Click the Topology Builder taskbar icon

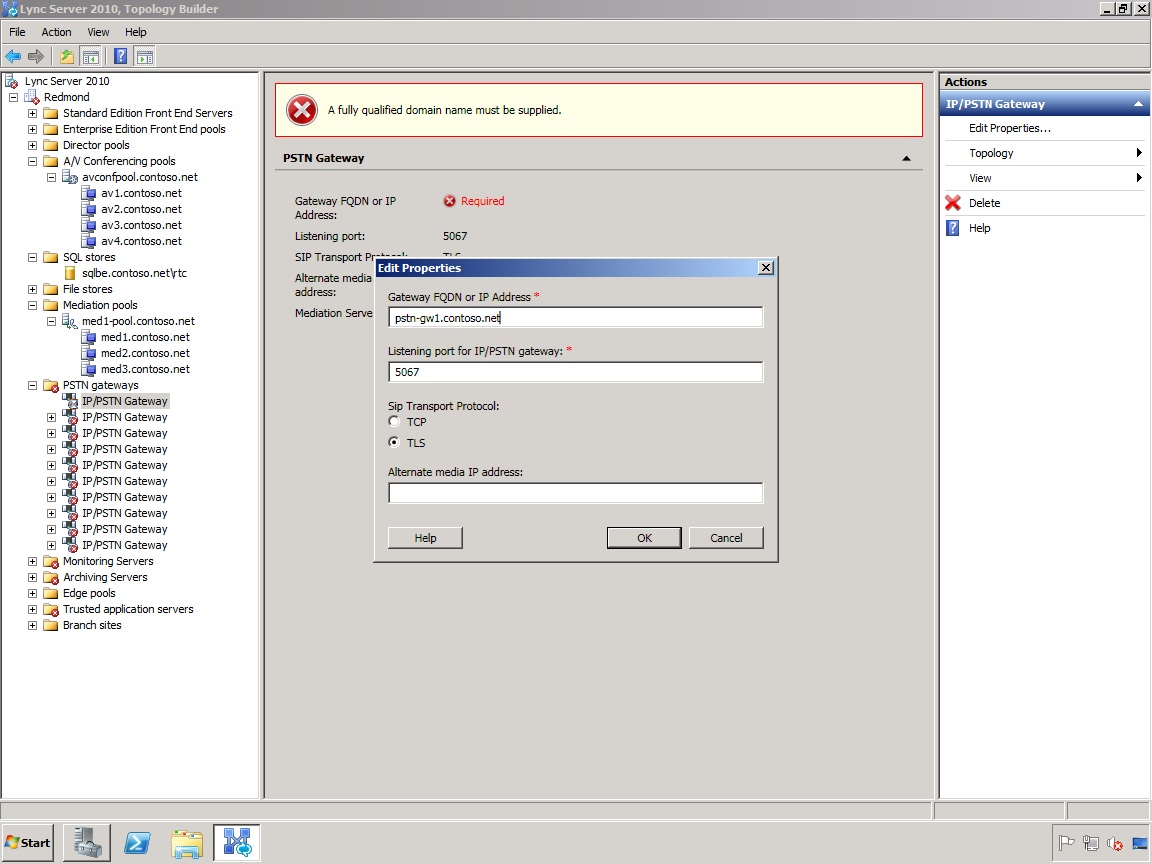click(x=237, y=842)
